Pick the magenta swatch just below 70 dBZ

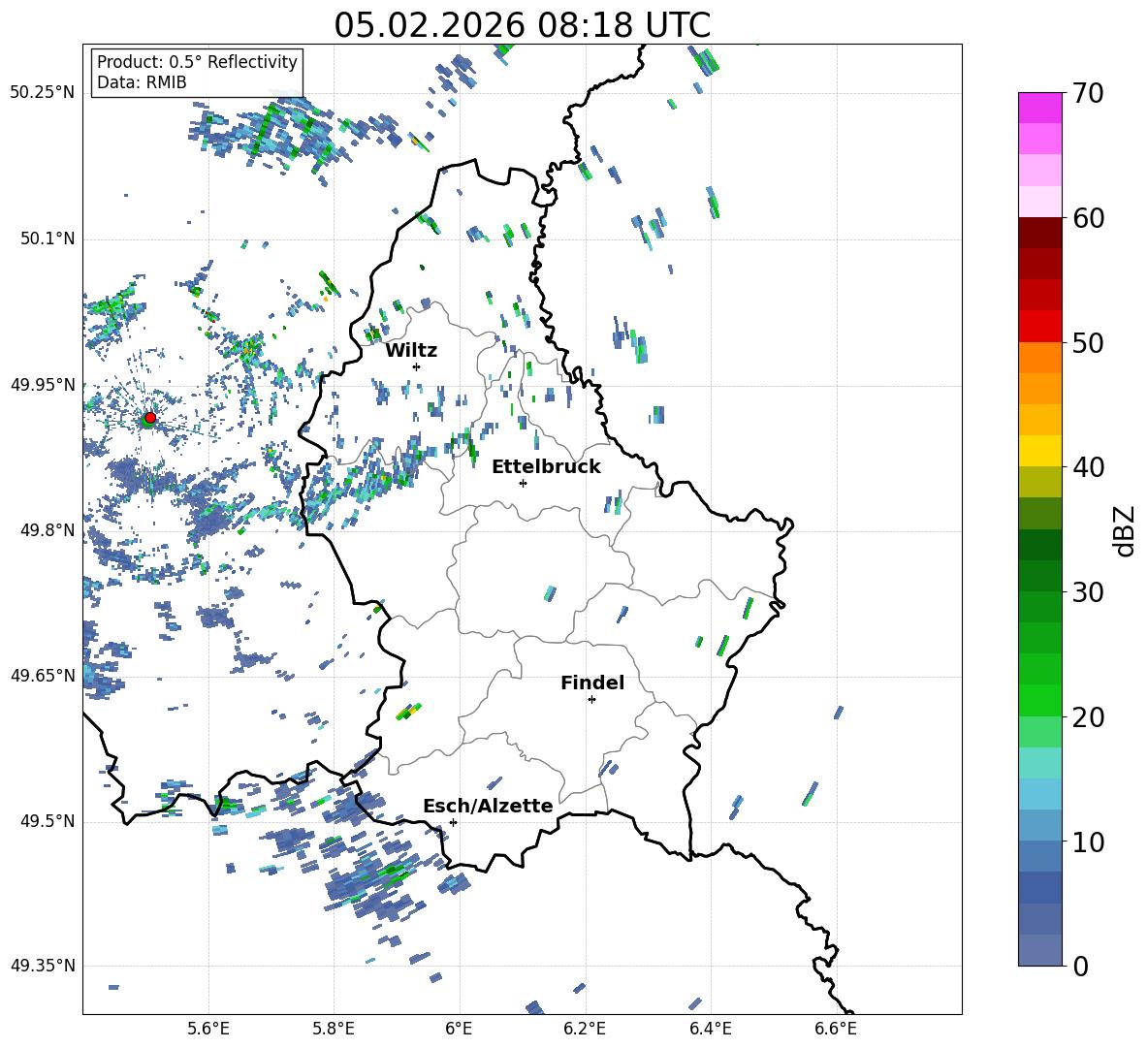pyautogui.click(x=1039, y=108)
